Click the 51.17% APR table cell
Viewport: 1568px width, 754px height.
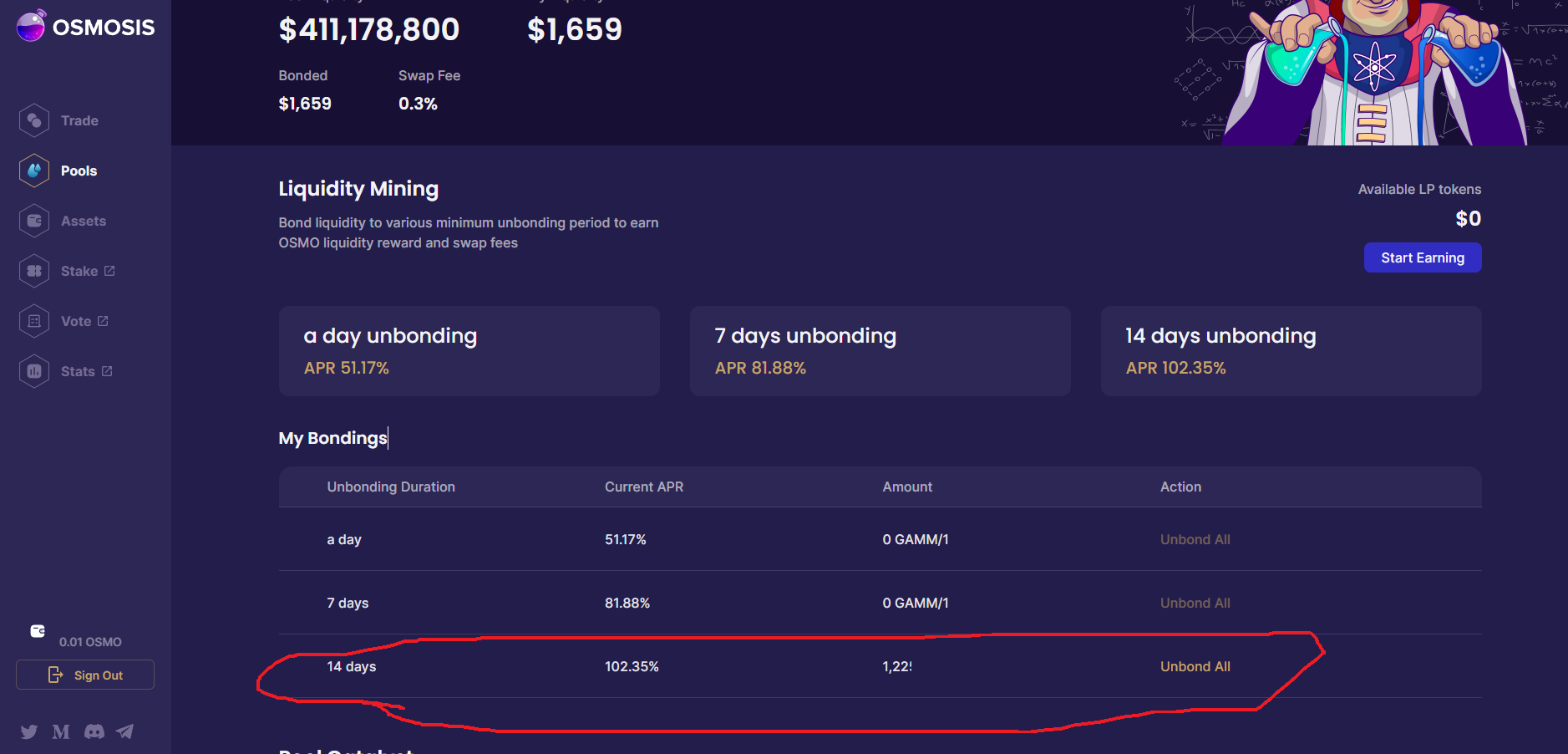[626, 539]
